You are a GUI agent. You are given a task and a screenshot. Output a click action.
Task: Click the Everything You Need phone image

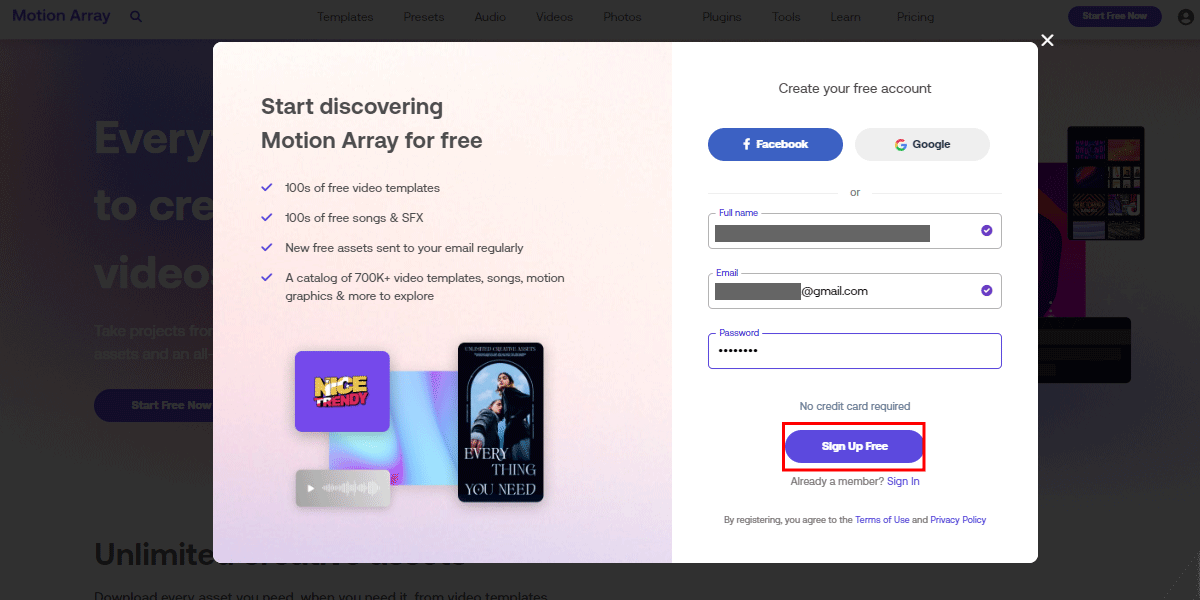(x=500, y=422)
